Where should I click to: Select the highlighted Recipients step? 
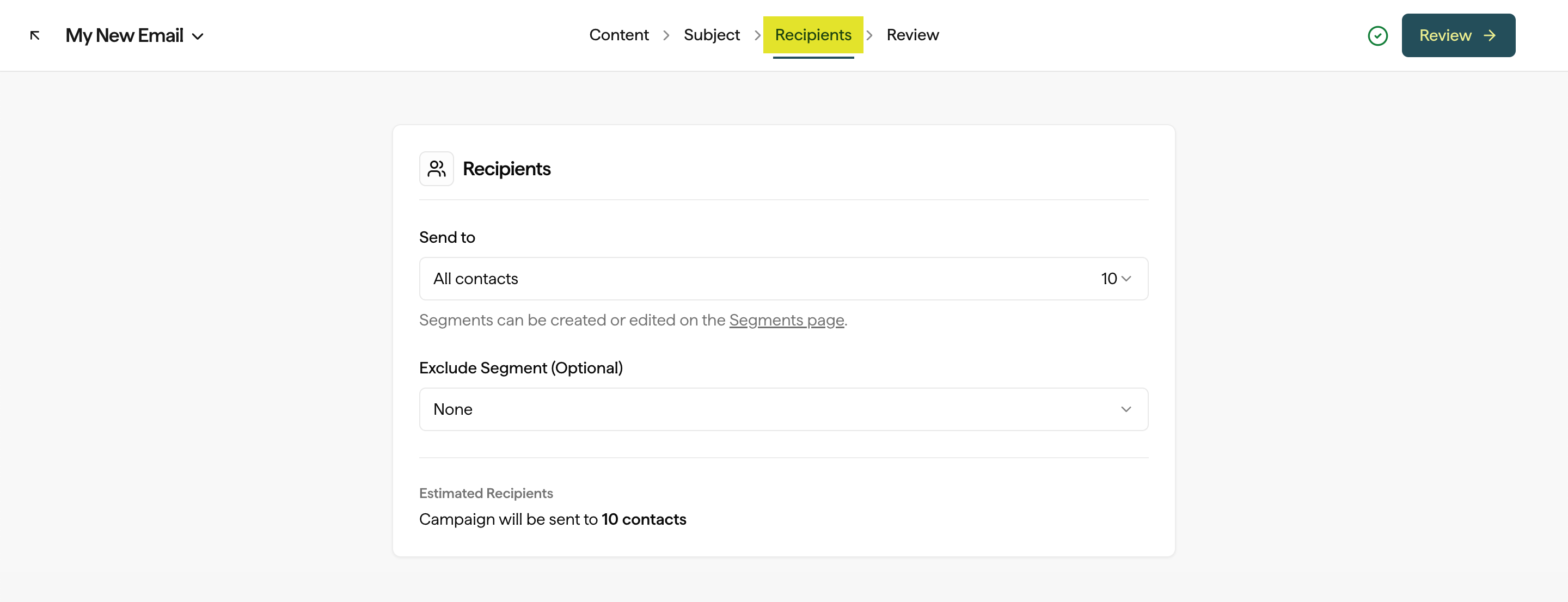(813, 35)
